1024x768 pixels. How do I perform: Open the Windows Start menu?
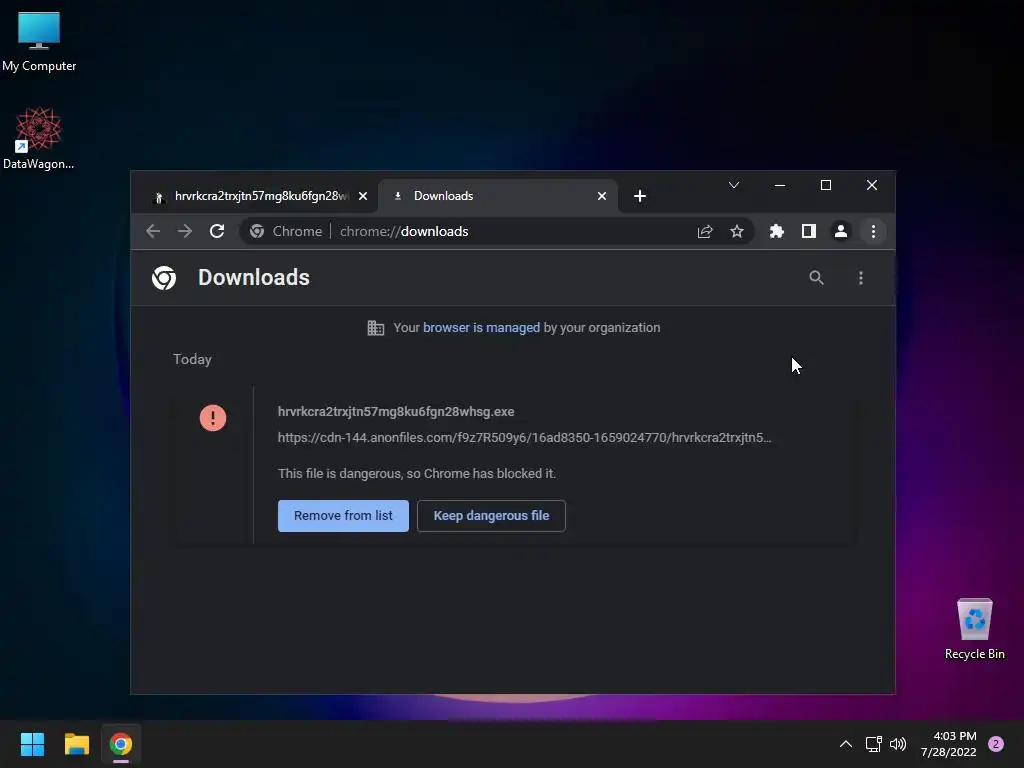coord(32,744)
